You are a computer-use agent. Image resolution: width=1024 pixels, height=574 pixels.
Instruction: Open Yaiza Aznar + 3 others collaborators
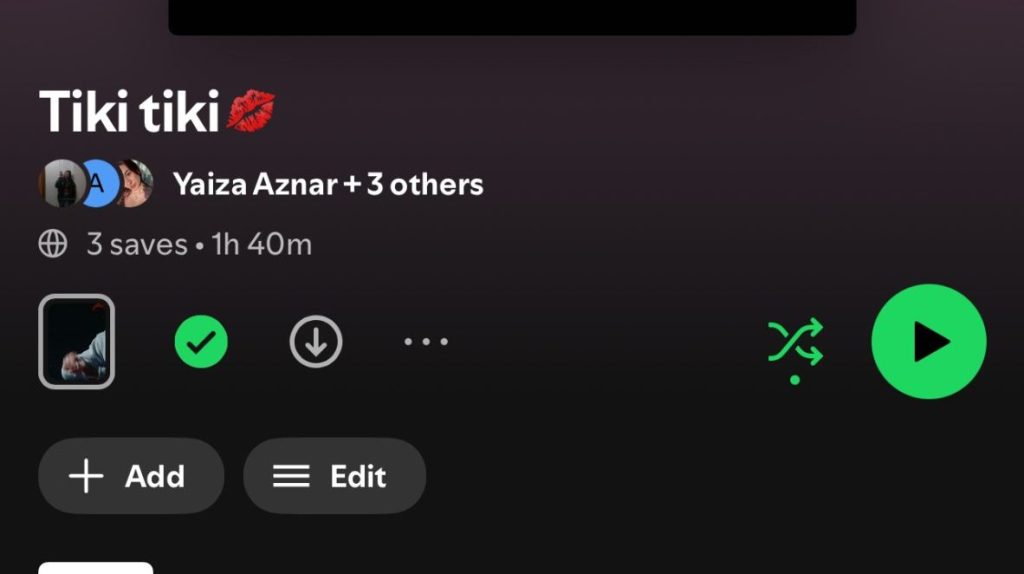tap(328, 184)
